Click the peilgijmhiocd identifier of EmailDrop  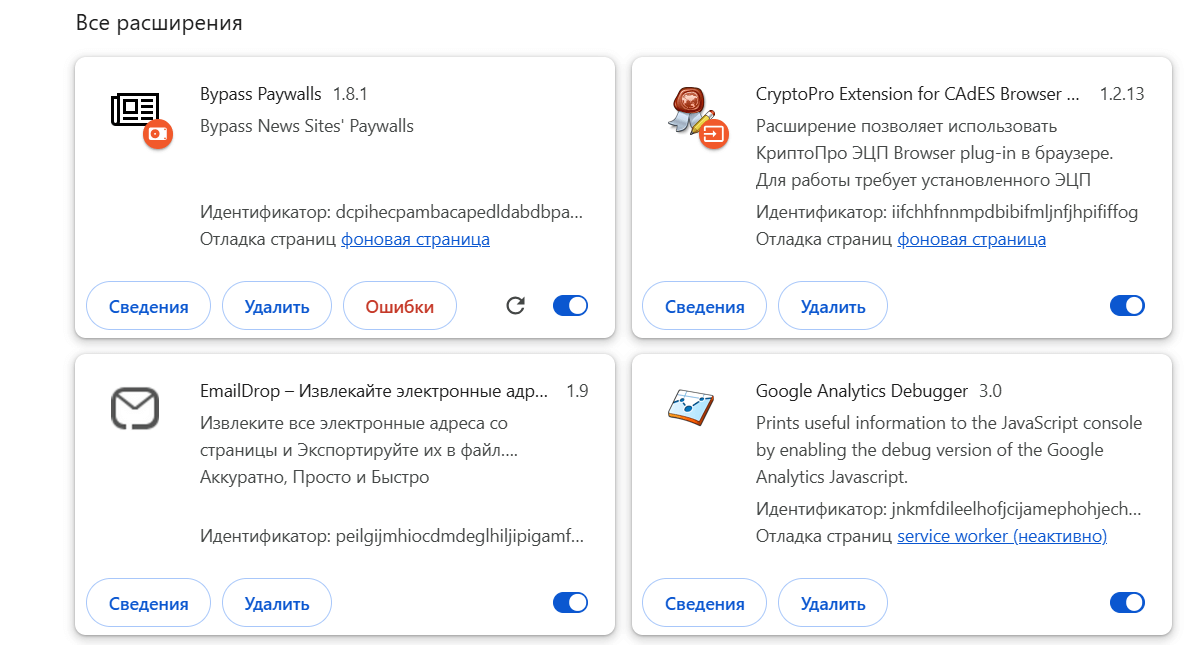pos(459,536)
